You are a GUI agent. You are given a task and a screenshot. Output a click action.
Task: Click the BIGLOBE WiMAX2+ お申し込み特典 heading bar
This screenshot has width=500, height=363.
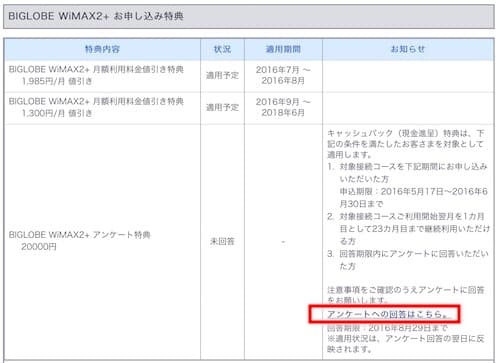click(249, 16)
